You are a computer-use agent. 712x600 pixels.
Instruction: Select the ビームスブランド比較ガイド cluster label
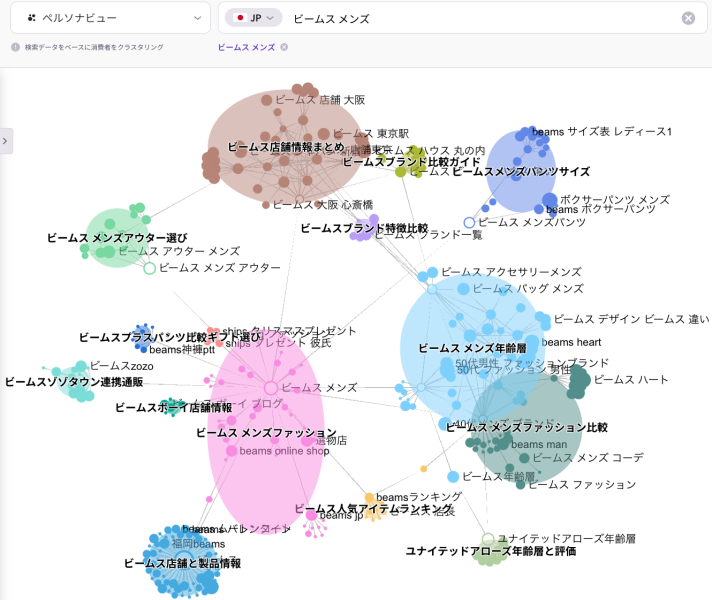point(411,162)
